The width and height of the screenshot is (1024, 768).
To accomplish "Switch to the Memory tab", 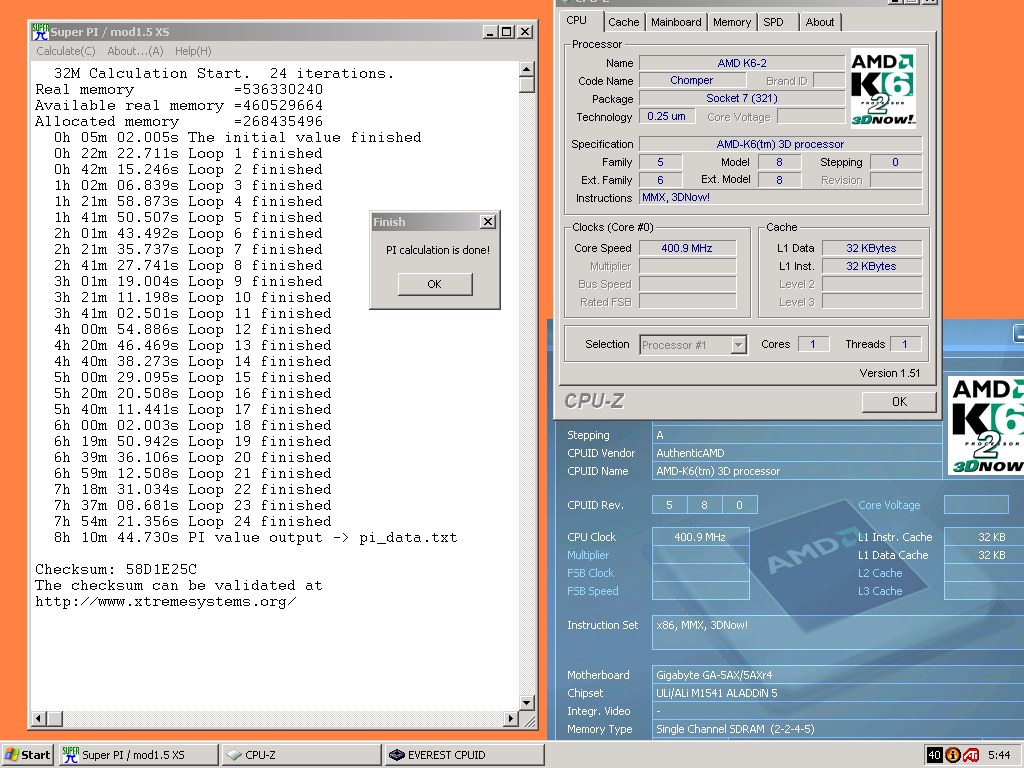I will [731, 22].
